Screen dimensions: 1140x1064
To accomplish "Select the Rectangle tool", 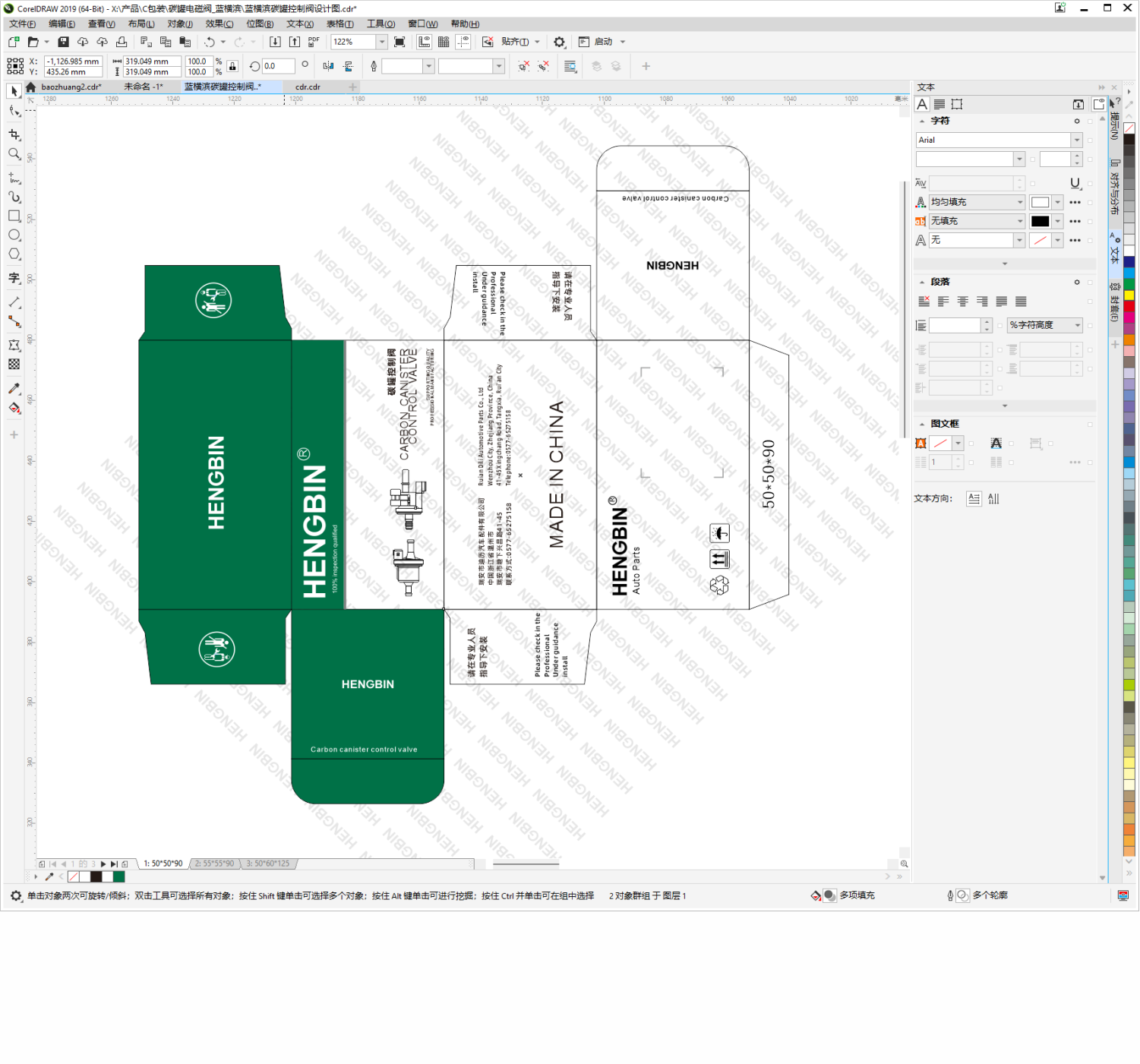I will [14, 216].
